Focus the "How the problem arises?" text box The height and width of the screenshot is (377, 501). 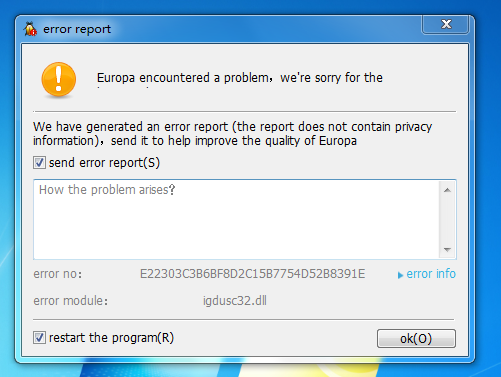pyautogui.click(x=236, y=219)
